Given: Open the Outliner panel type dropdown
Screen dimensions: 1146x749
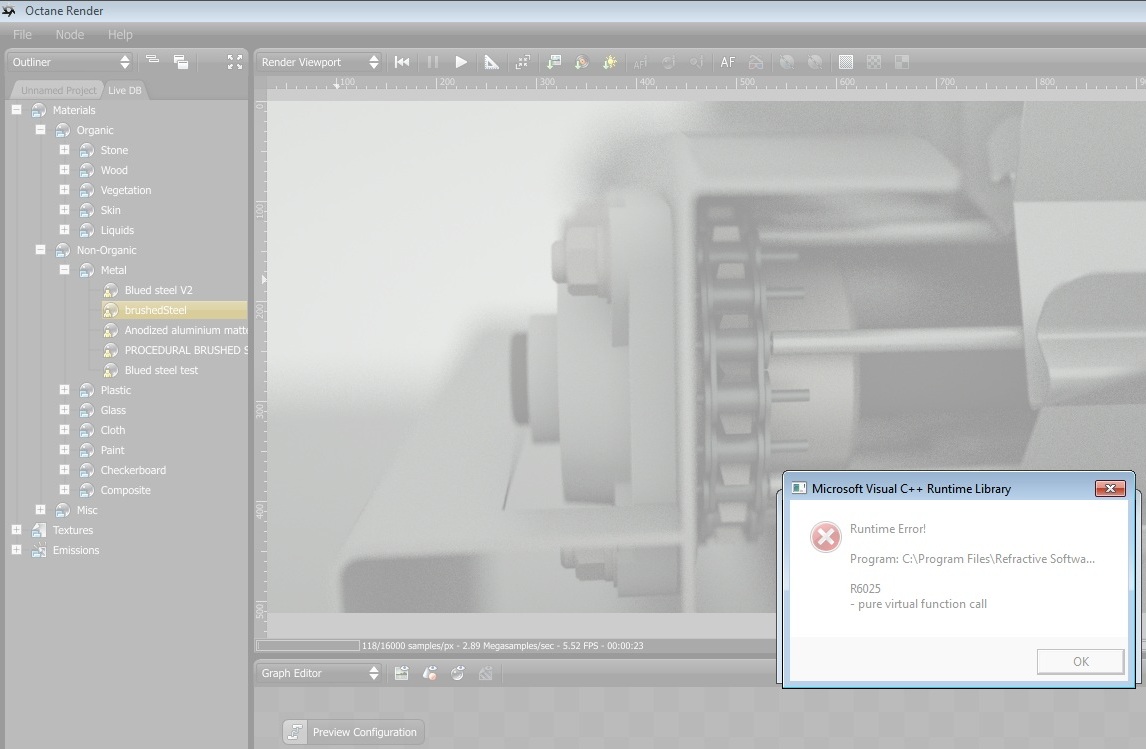Looking at the screenshot, I should click(x=70, y=62).
